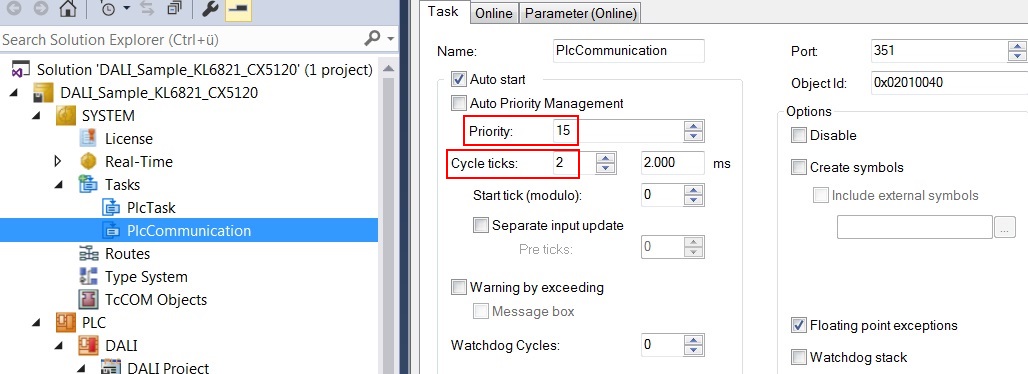Click the Collapse All toolbar icon

pos(174,9)
